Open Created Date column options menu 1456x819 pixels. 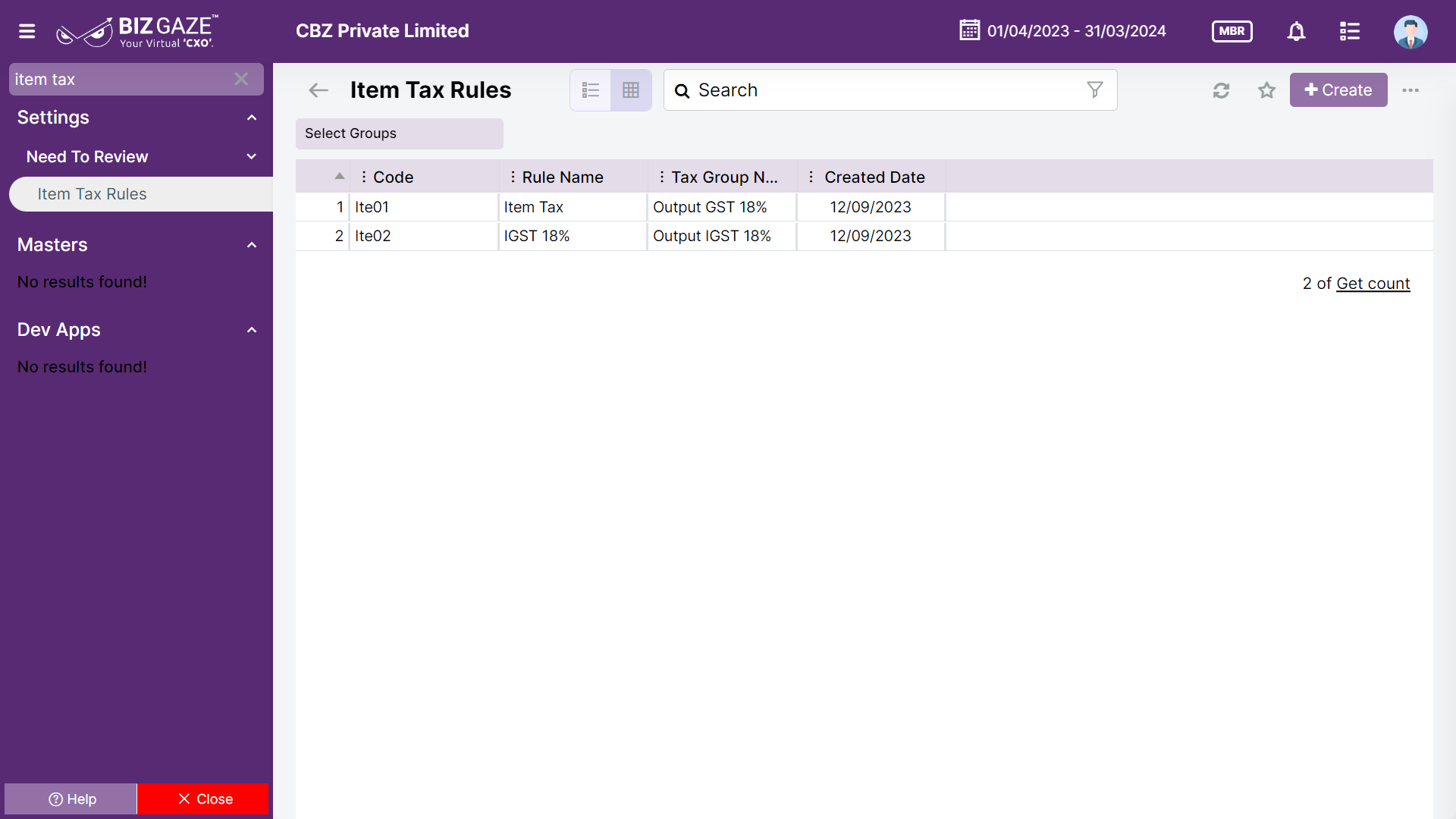pos(811,177)
